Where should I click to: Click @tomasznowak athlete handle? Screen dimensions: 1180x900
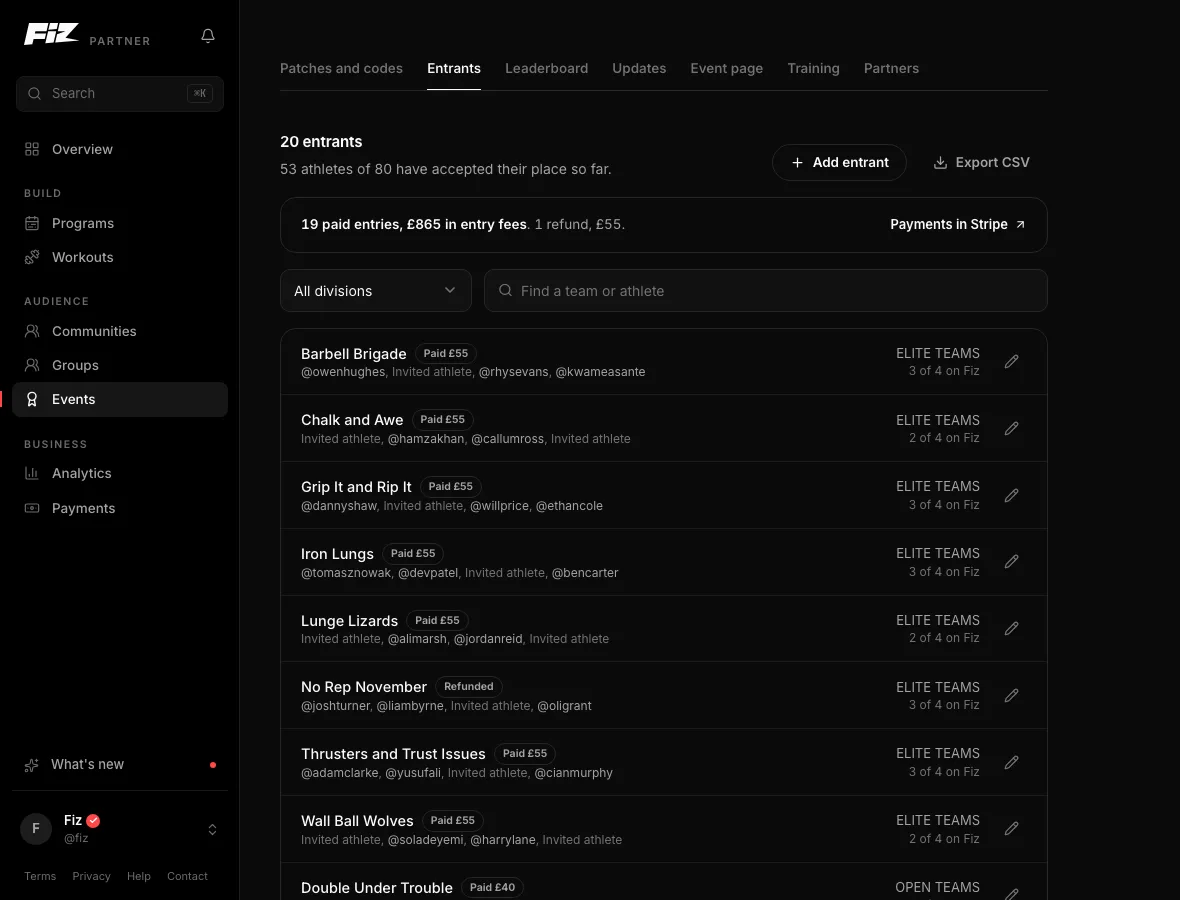coord(346,573)
